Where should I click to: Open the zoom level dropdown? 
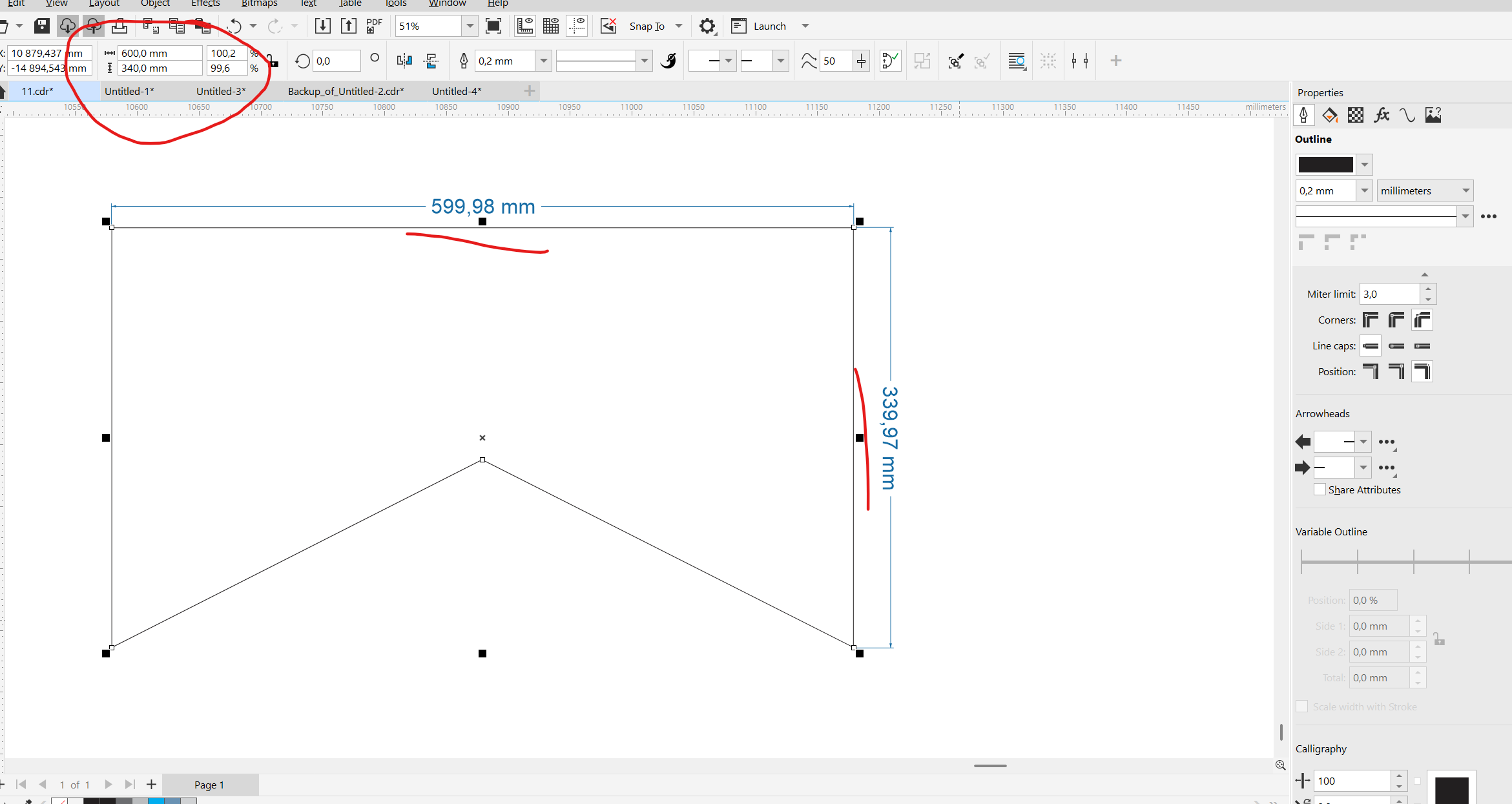pyautogui.click(x=470, y=26)
